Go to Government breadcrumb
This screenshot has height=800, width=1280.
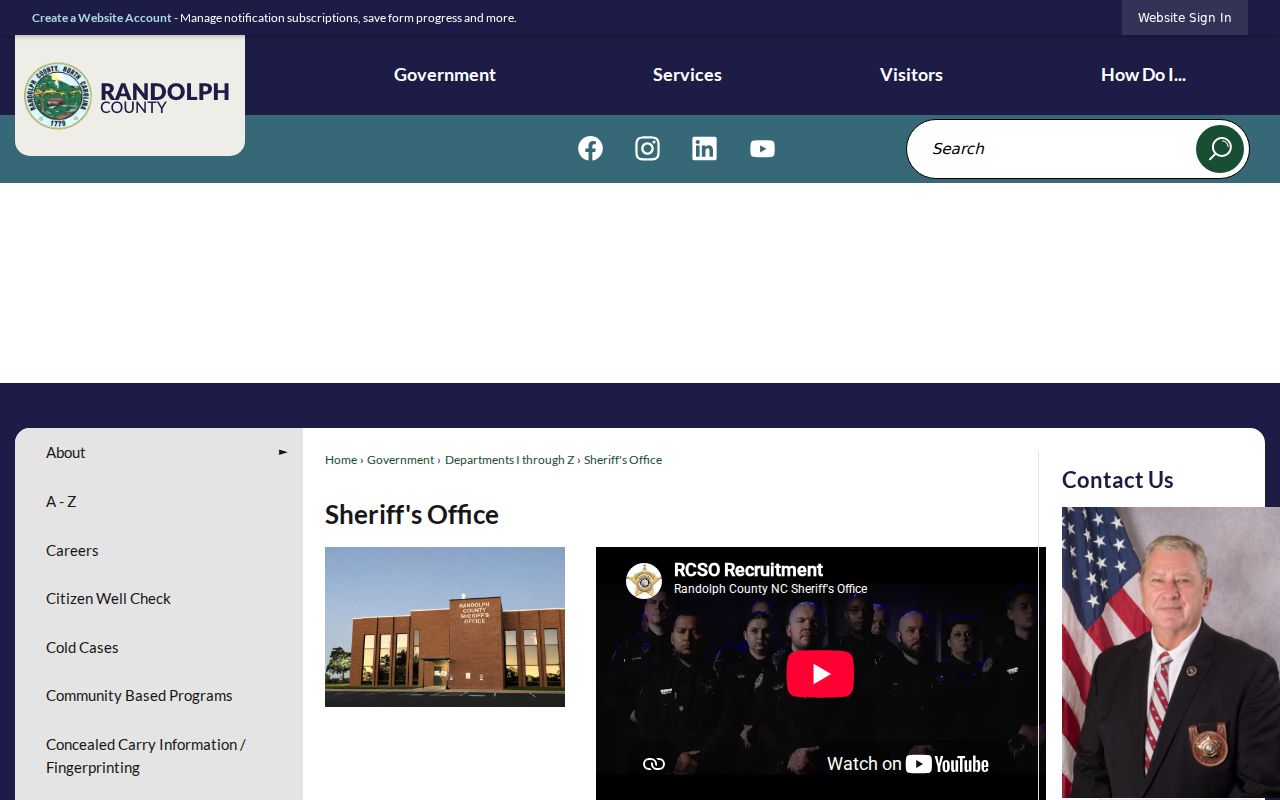400,460
